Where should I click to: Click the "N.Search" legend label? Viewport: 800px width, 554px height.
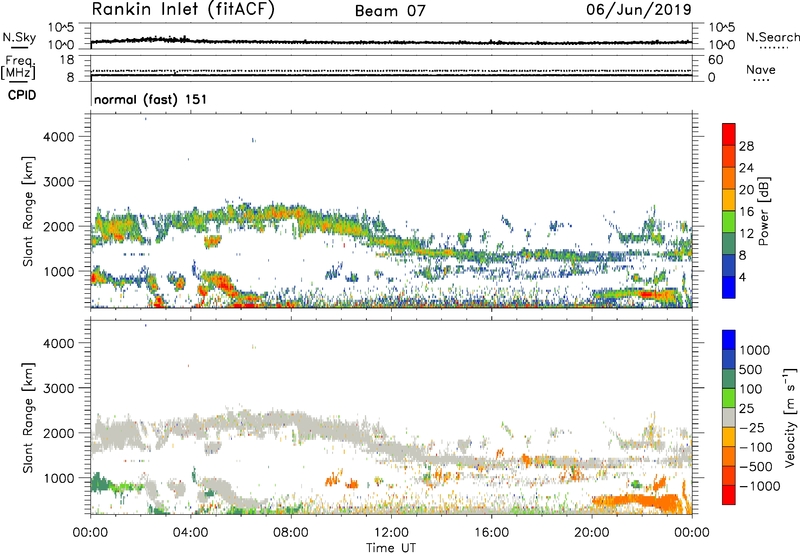[772, 37]
